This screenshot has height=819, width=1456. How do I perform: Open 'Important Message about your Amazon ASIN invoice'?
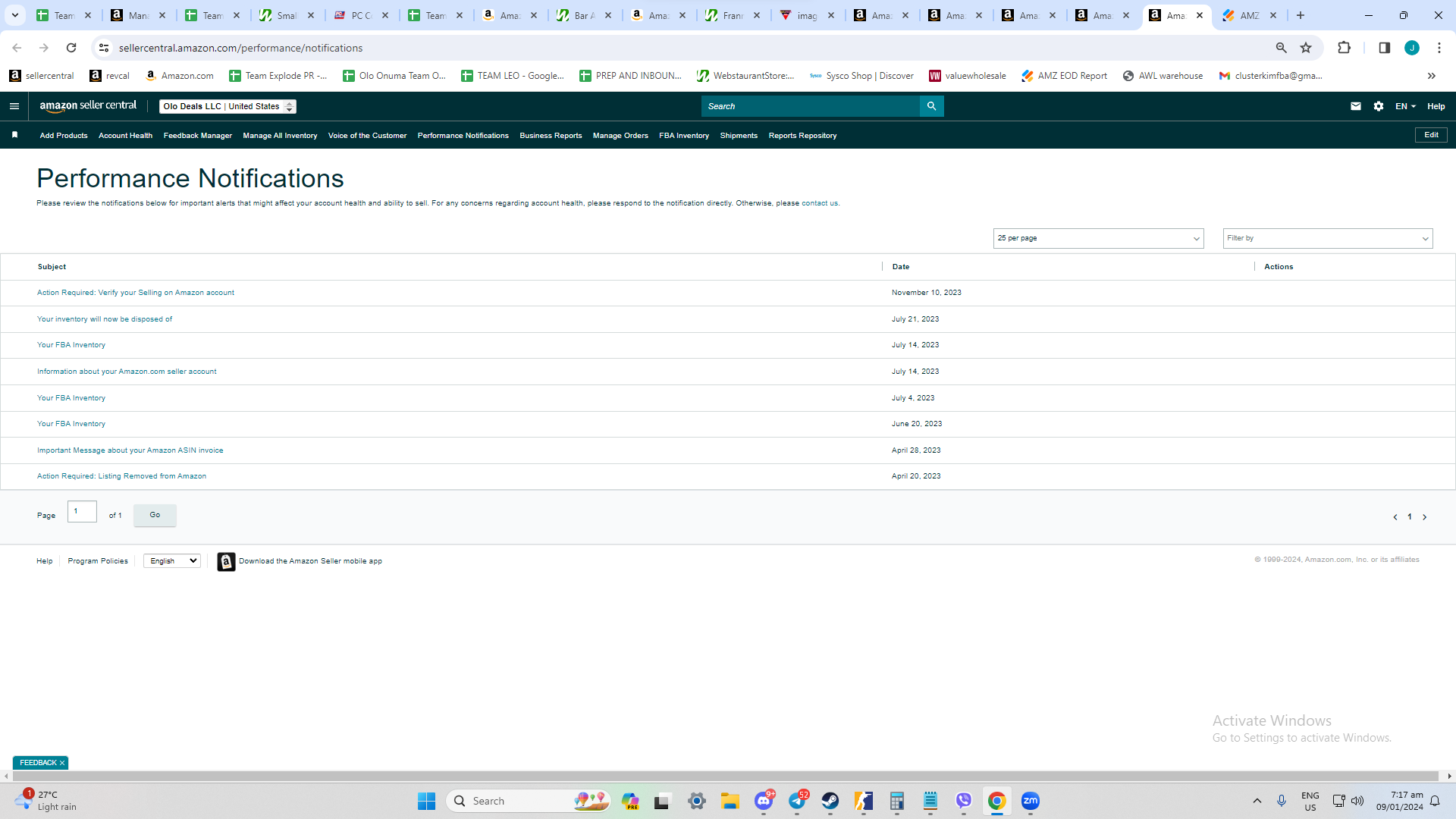130,450
